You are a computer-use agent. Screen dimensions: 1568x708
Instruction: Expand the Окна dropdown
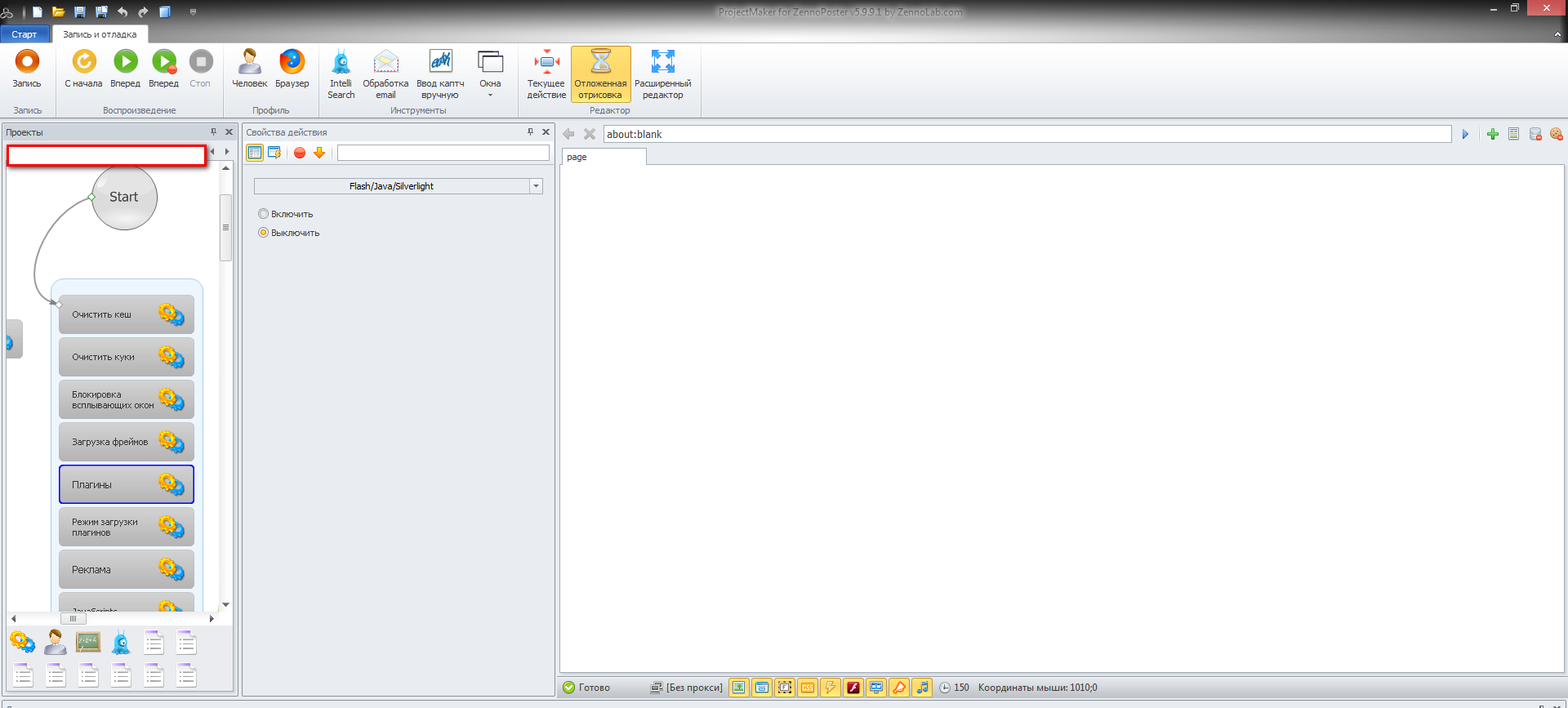pyautogui.click(x=490, y=73)
